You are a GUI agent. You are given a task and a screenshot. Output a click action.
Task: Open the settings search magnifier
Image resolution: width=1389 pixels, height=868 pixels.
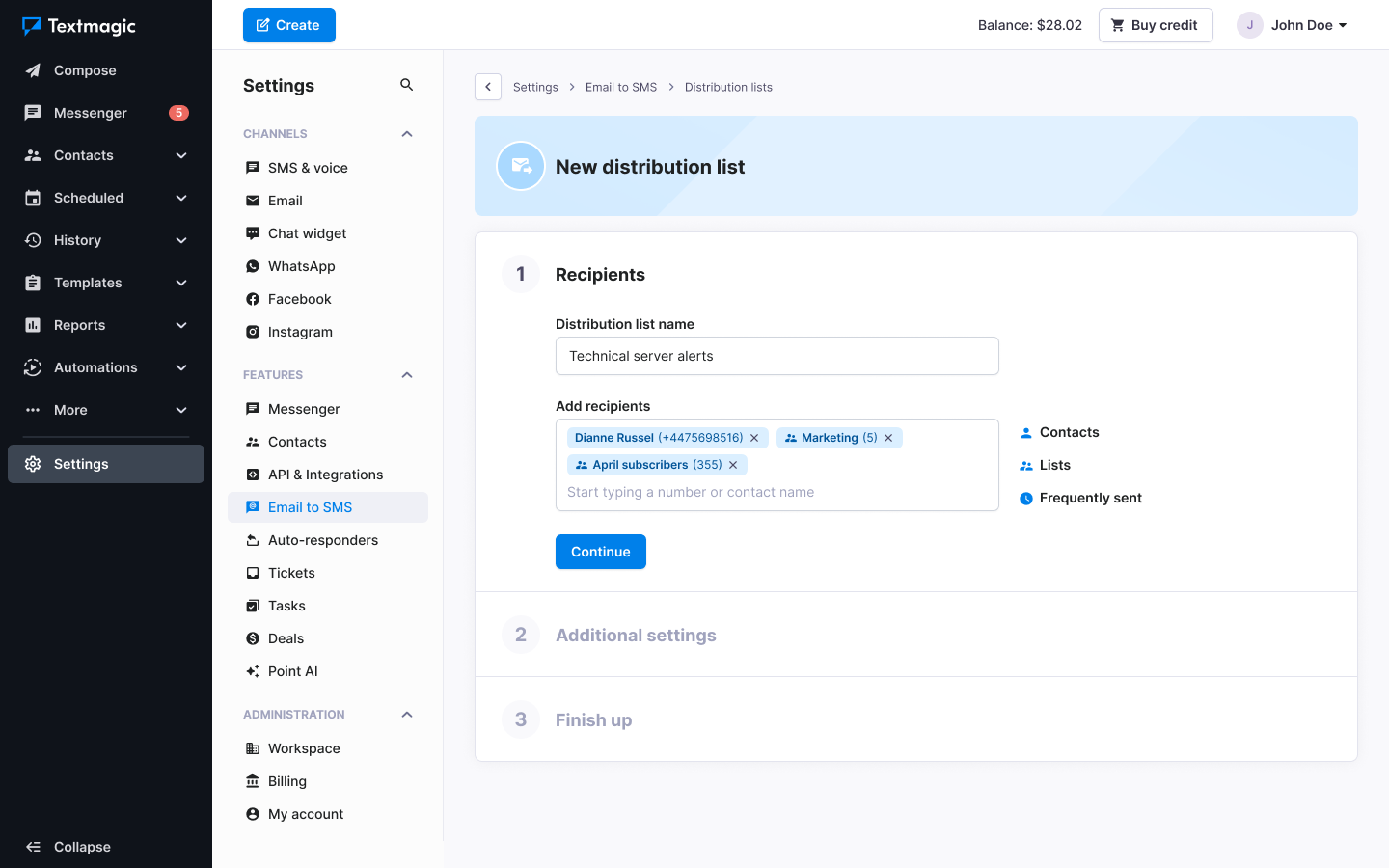406,84
